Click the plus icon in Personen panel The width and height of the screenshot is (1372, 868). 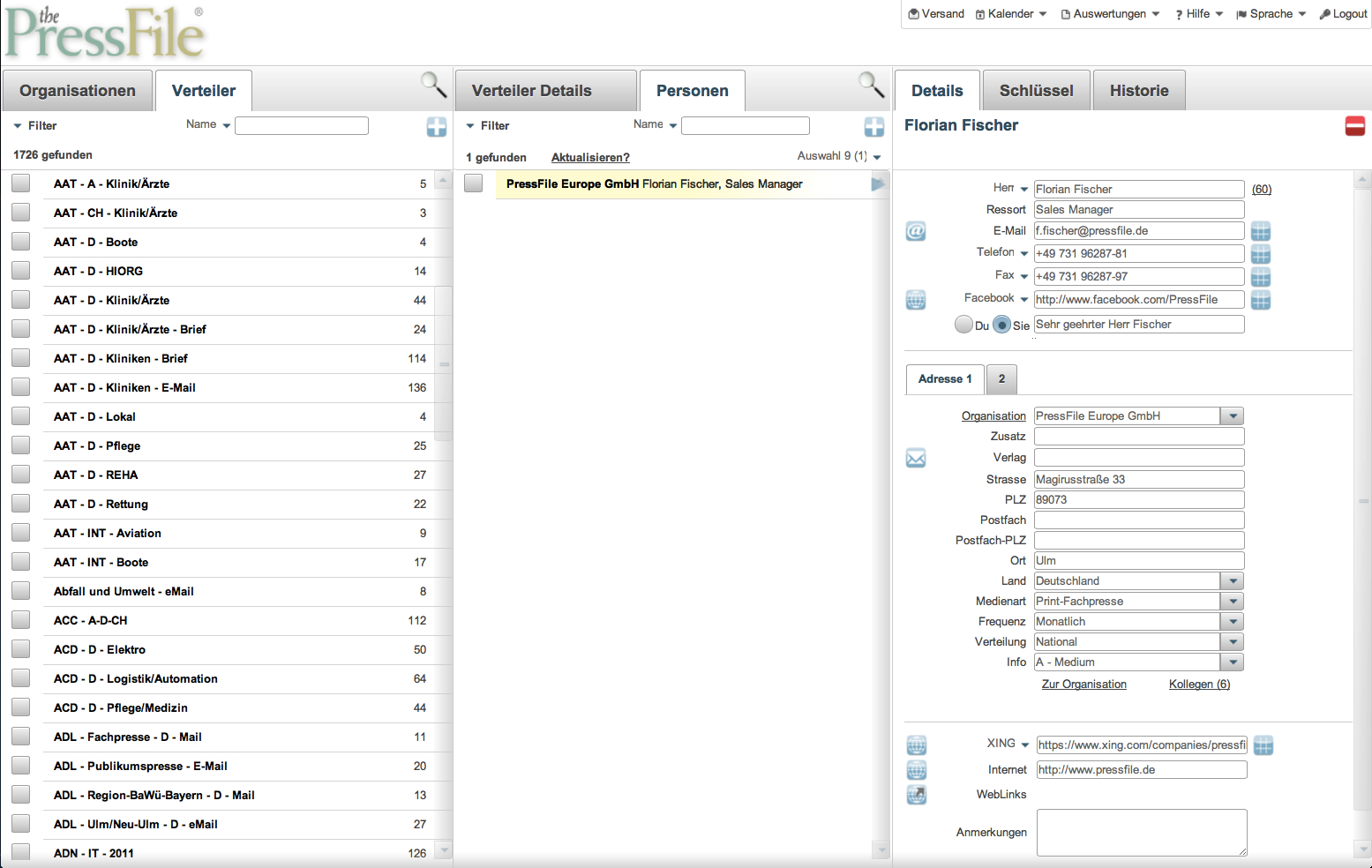873,127
